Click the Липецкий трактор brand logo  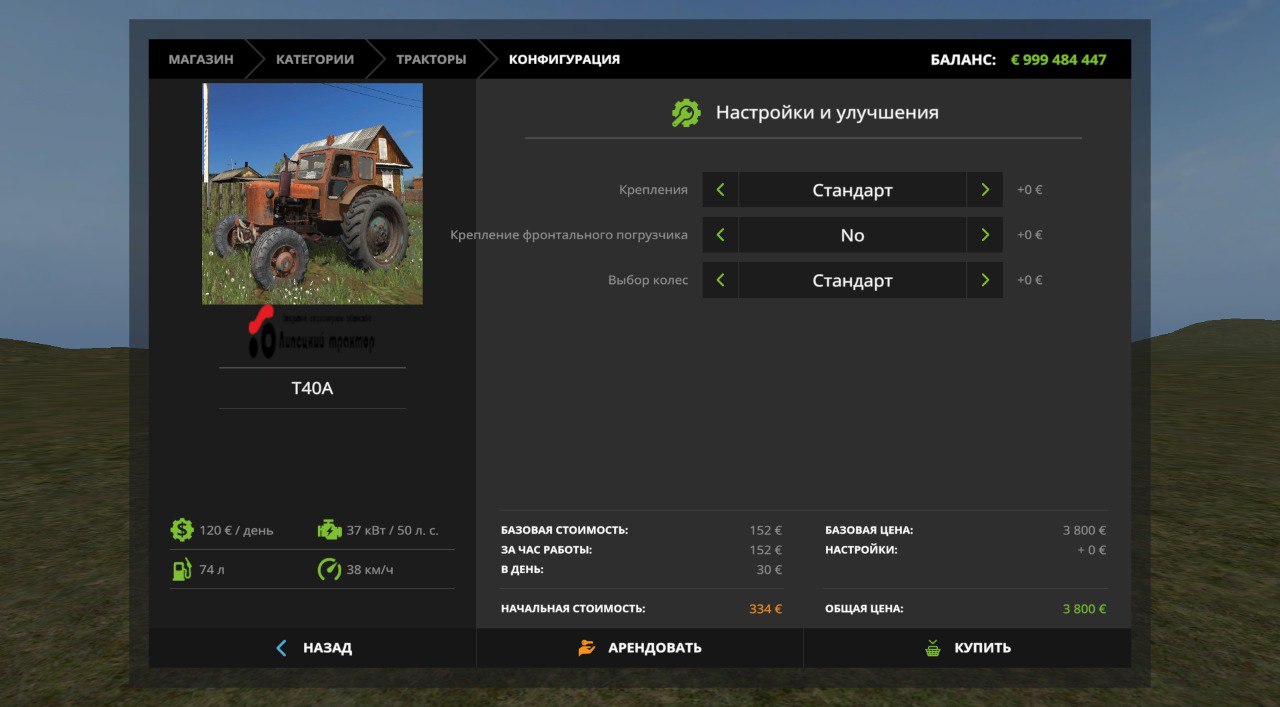tap(312, 334)
